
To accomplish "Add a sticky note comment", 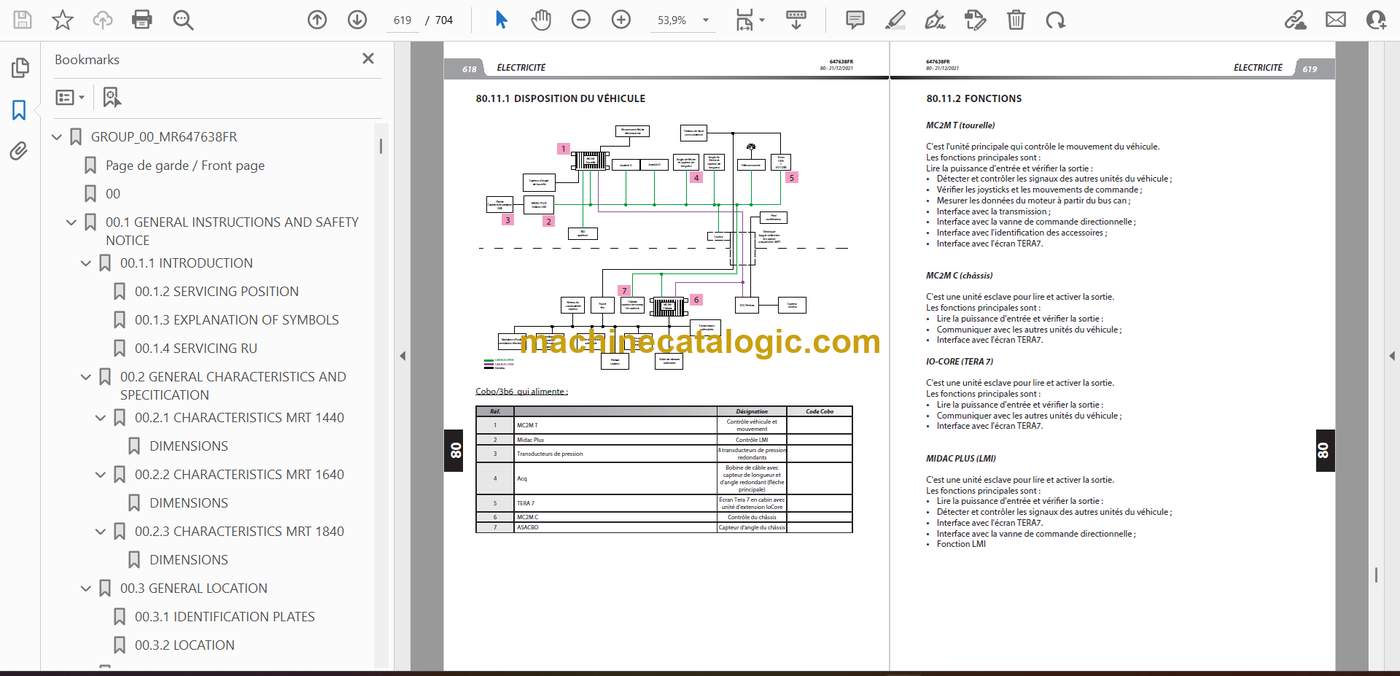I will coord(855,20).
